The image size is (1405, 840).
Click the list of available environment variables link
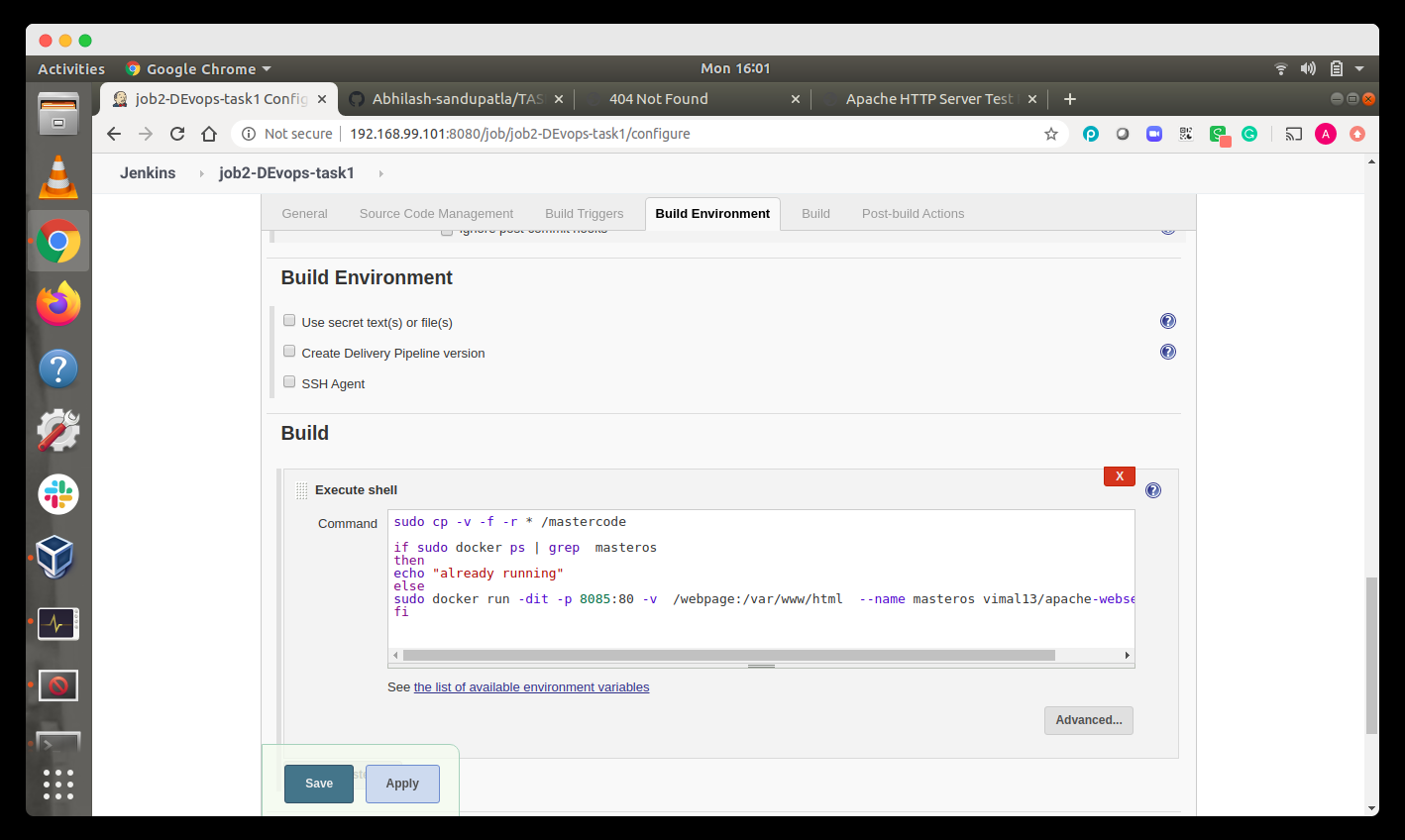tap(531, 686)
